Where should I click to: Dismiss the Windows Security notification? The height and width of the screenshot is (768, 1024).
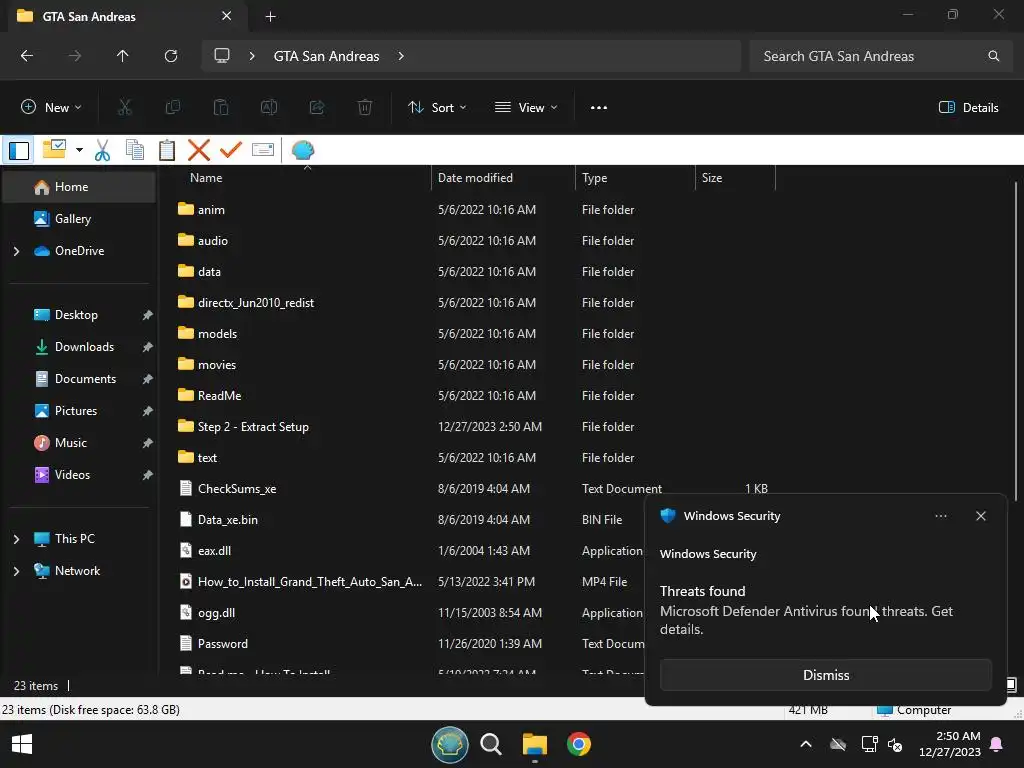tap(825, 675)
